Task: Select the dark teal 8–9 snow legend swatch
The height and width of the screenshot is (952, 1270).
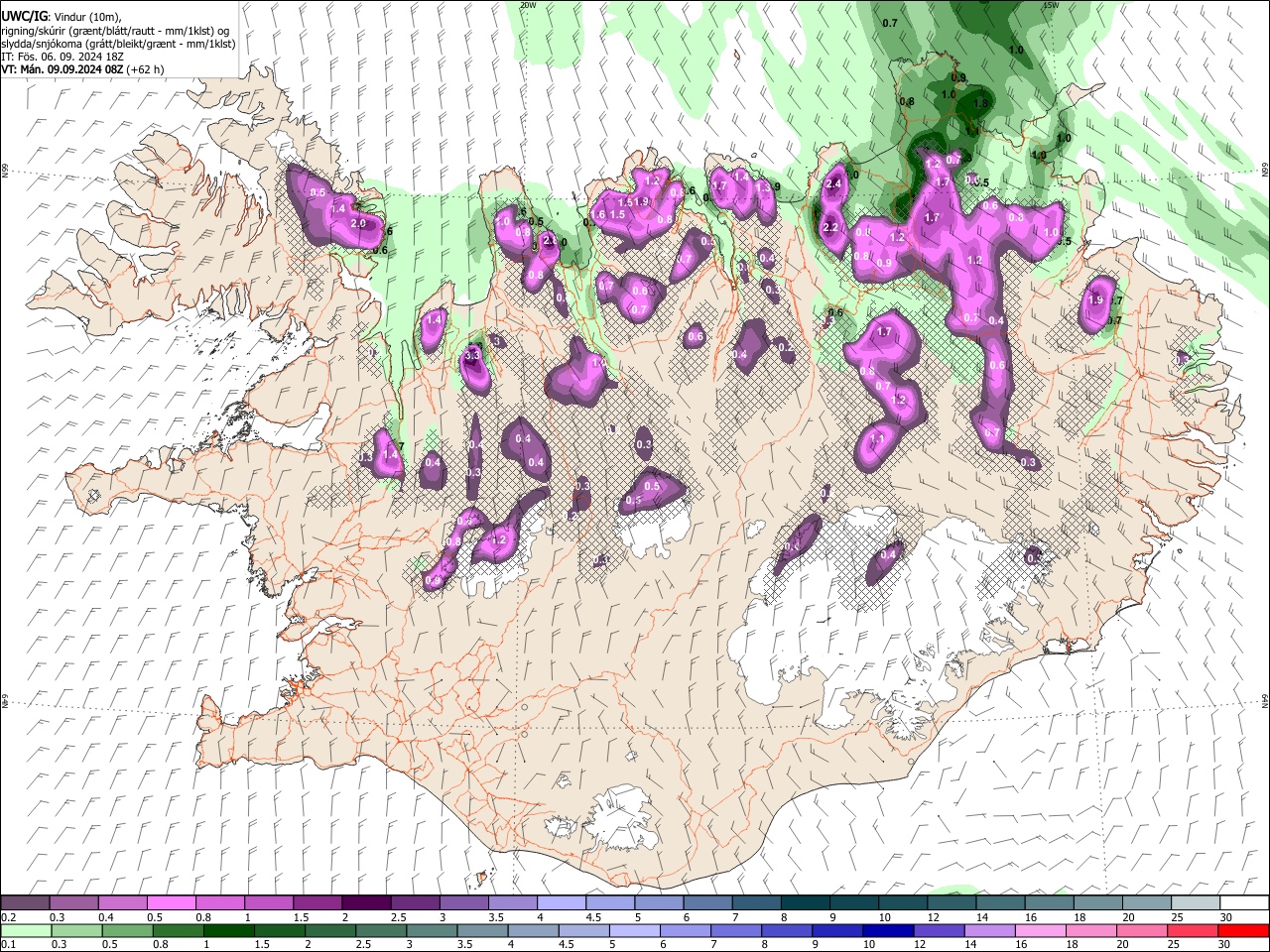Action: pyautogui.click(x=805, y=903)
